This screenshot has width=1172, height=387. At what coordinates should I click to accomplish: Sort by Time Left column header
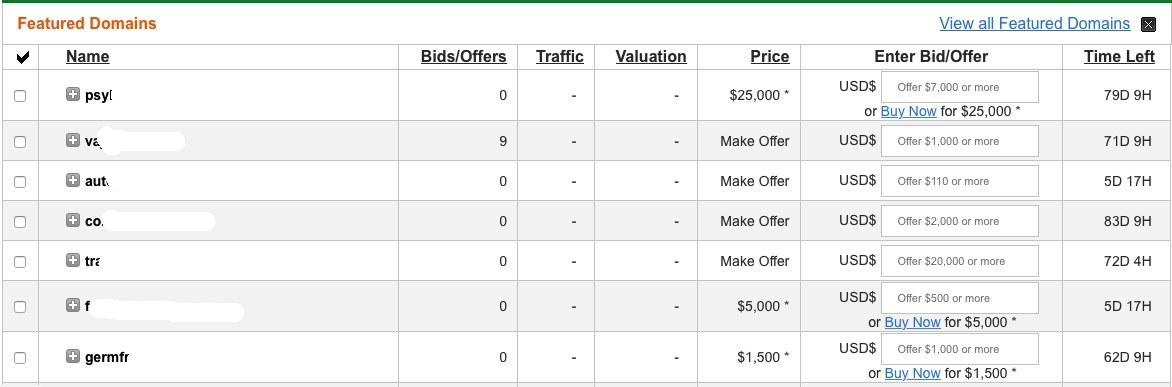(1119, 57)
